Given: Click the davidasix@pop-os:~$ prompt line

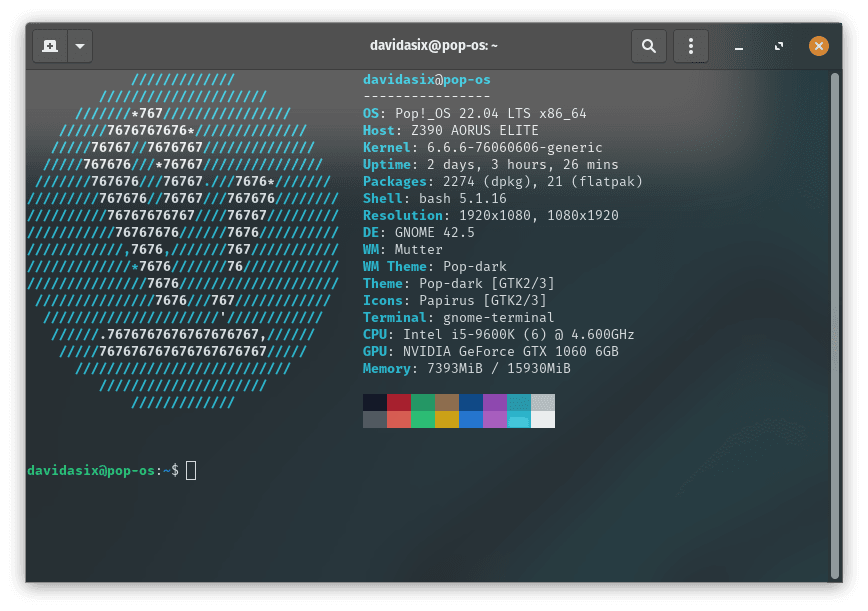Looking at the screenshot, I should (105, 470).
